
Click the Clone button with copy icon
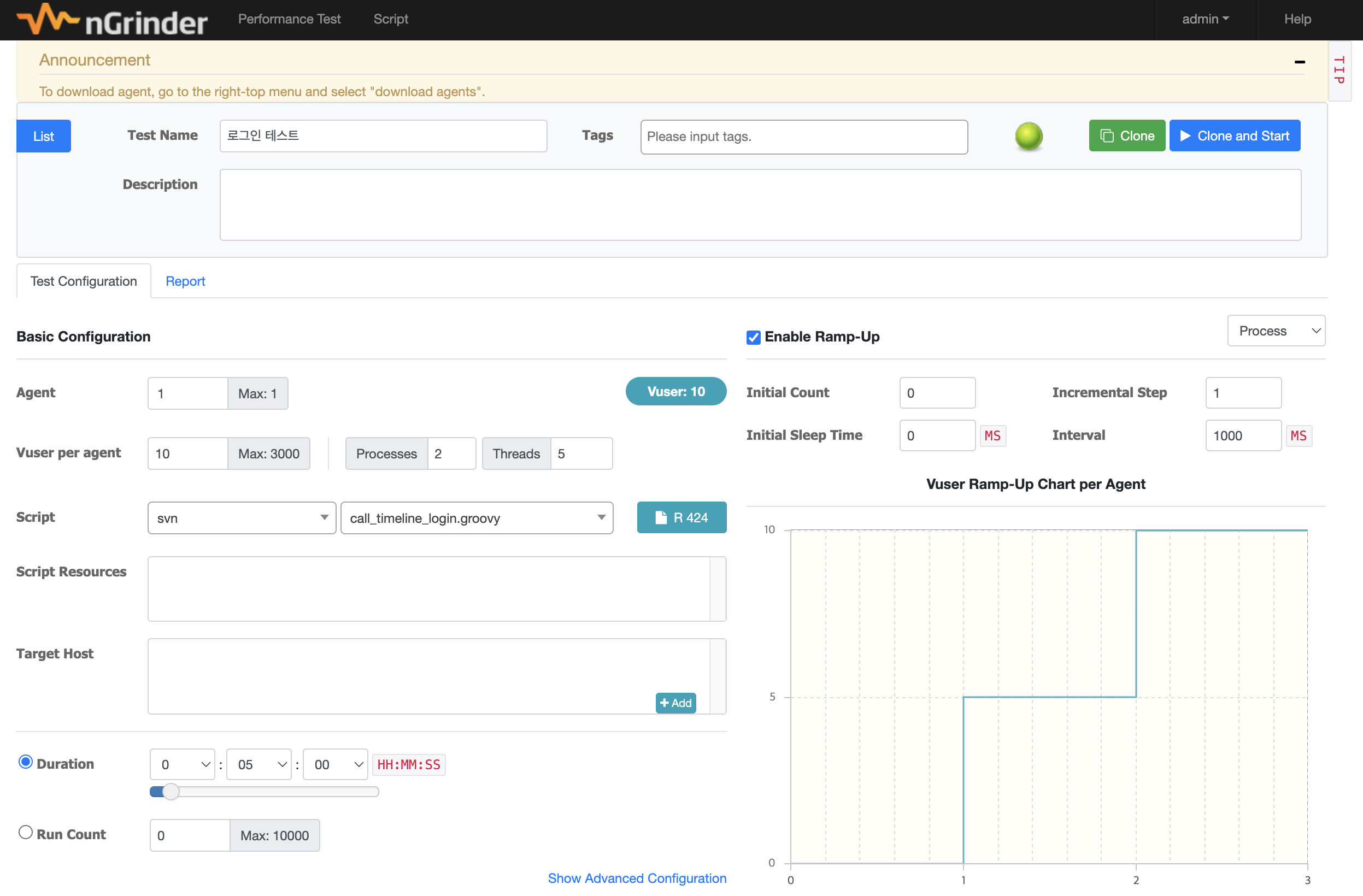(x=1126, y=135)
